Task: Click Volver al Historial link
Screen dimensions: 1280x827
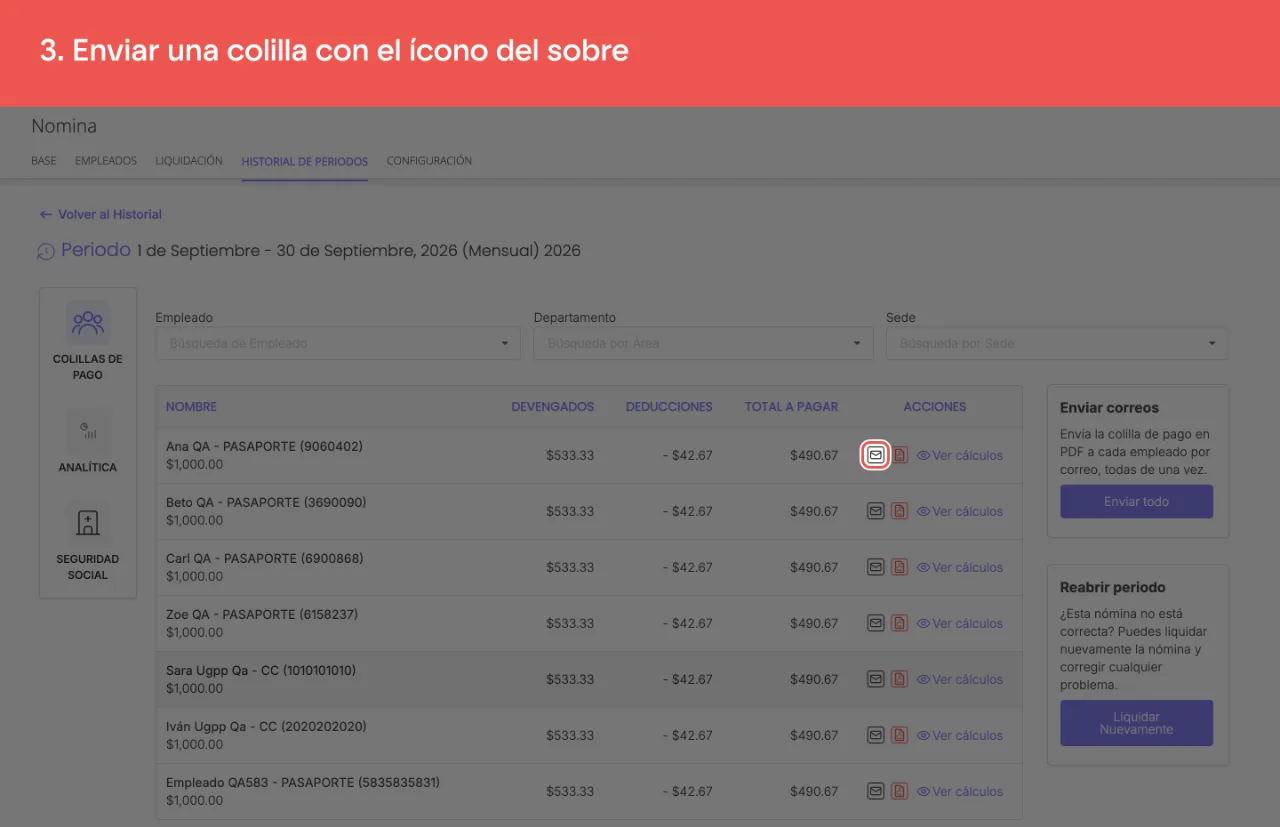Action: (100, 214)
